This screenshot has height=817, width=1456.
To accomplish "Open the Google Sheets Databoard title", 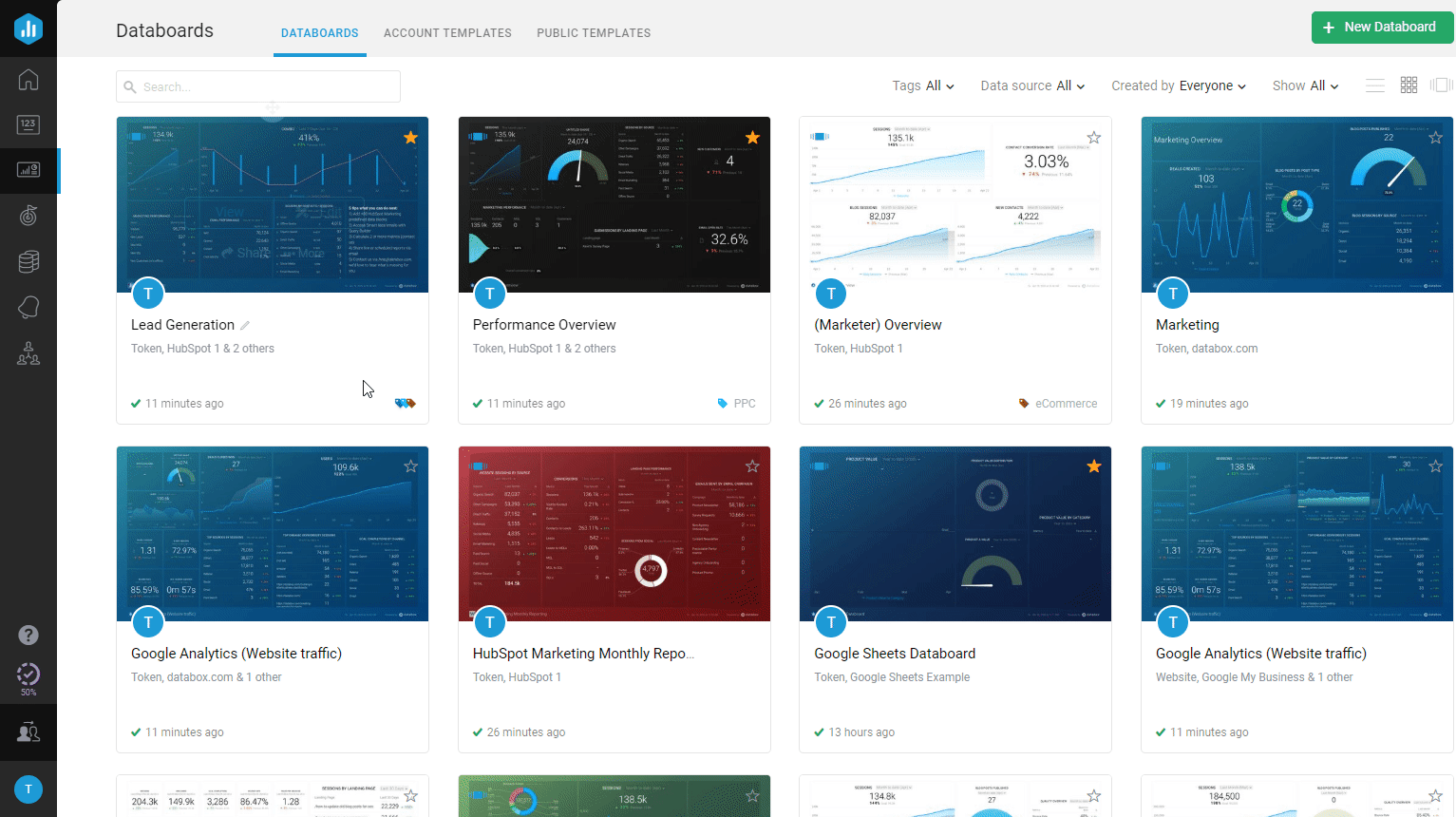I will [x=895, y=654].
